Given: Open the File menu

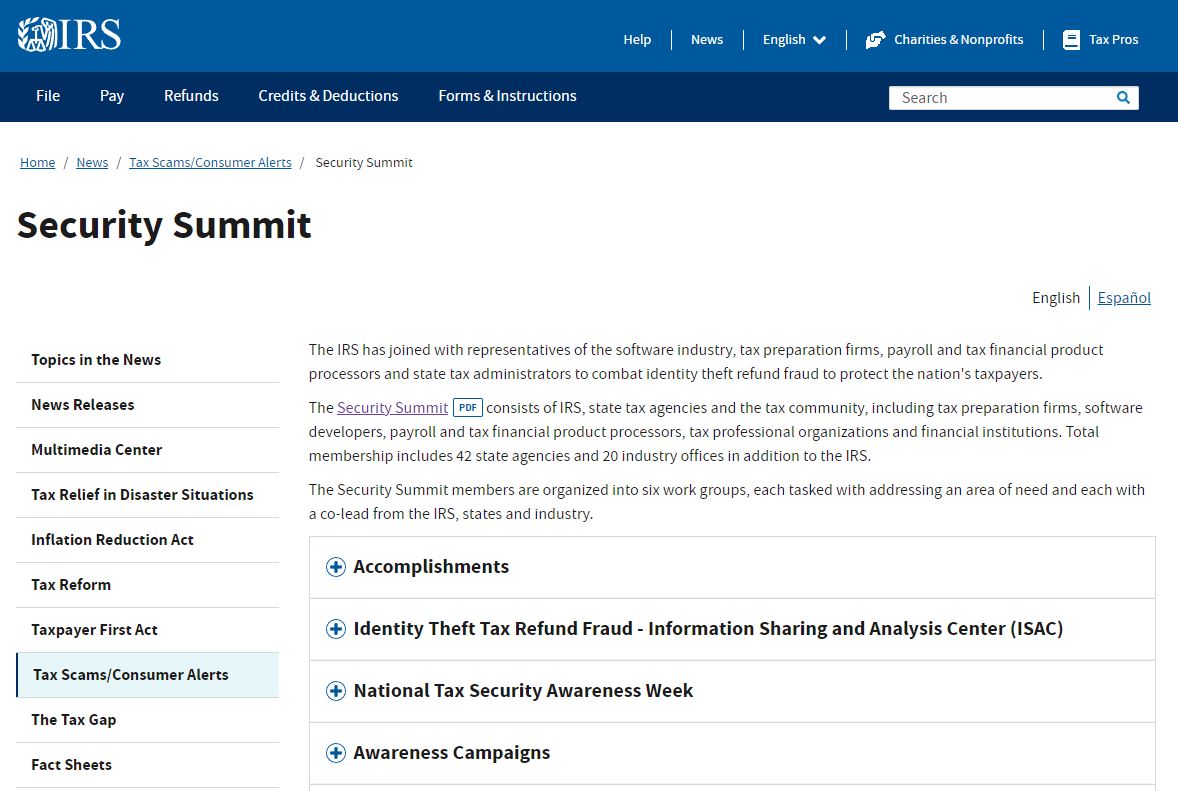Looking at the screenshot, I should pos(48,96).
